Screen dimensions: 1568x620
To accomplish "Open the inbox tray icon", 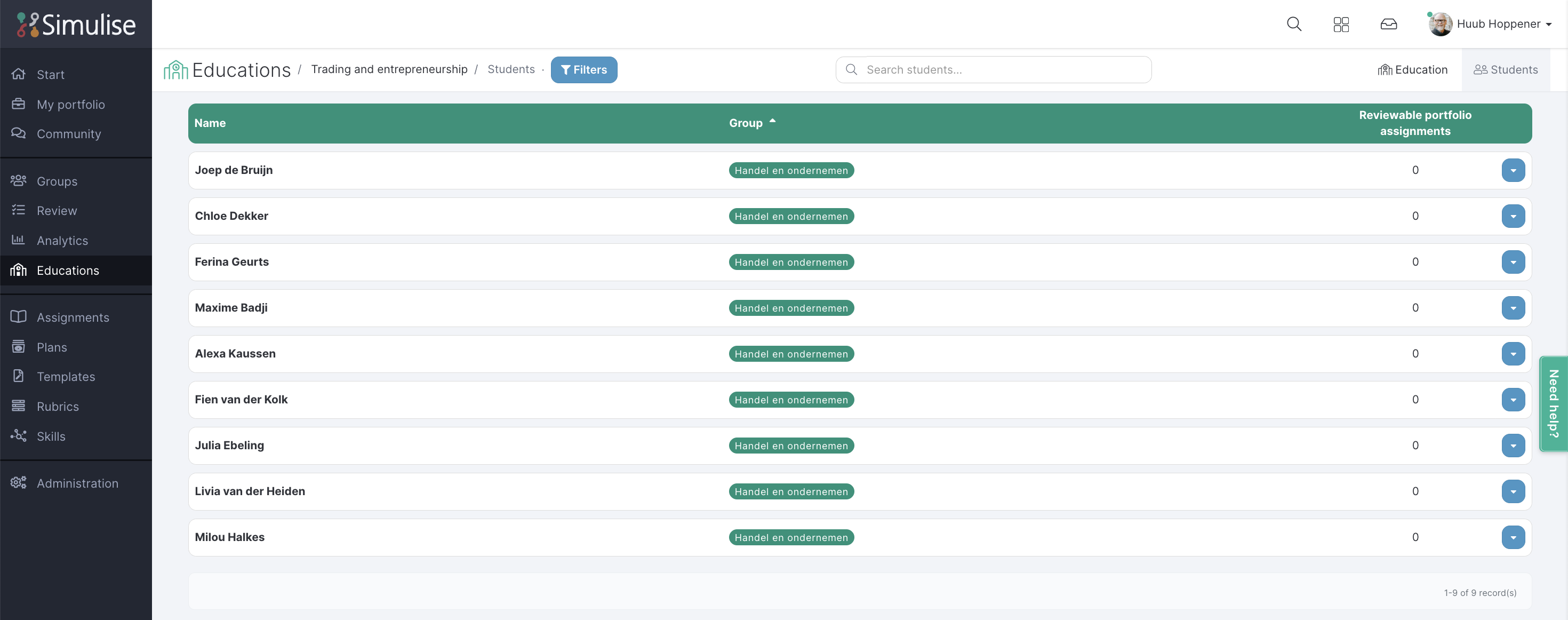I will (x=1388, y=25).
